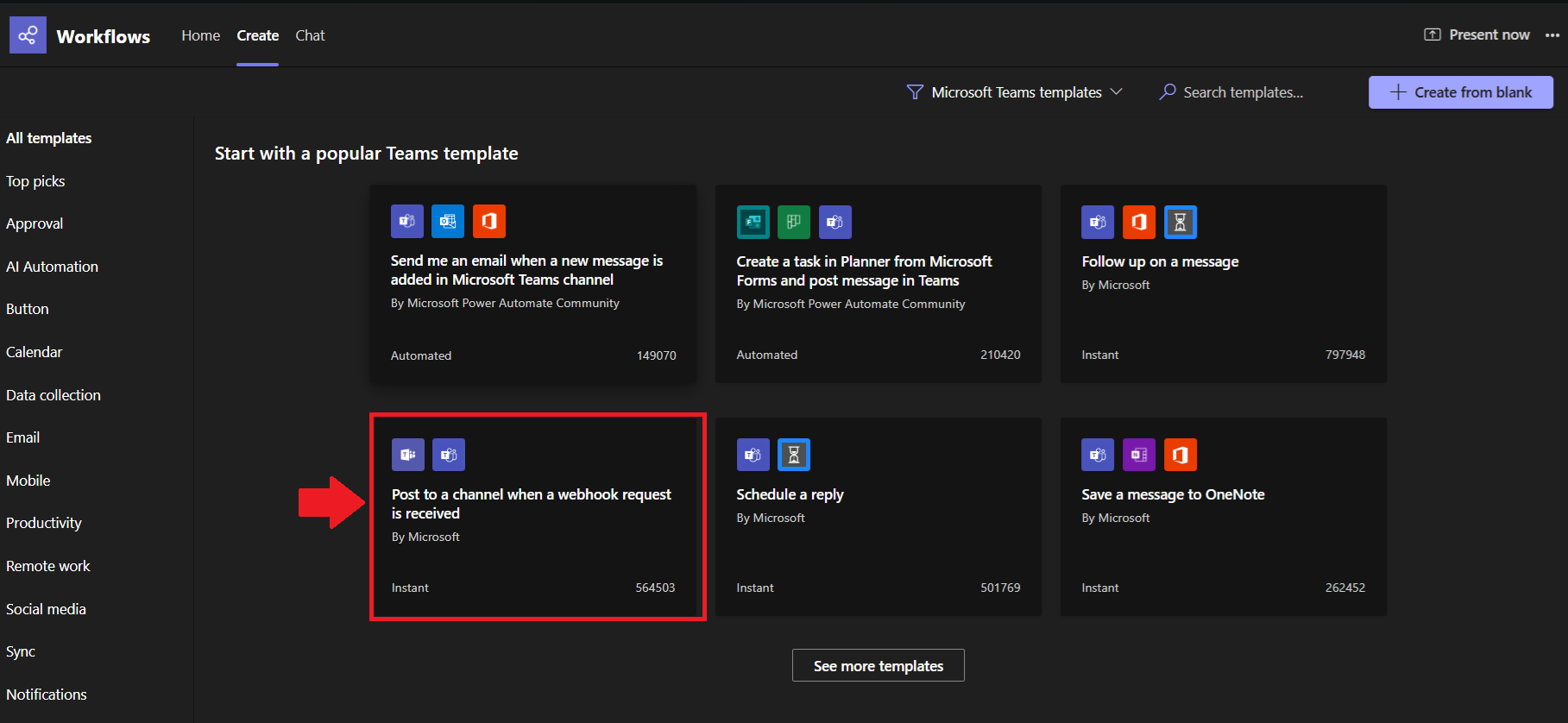
Task: Select the Create tab
Action: [x=257, y=35]
